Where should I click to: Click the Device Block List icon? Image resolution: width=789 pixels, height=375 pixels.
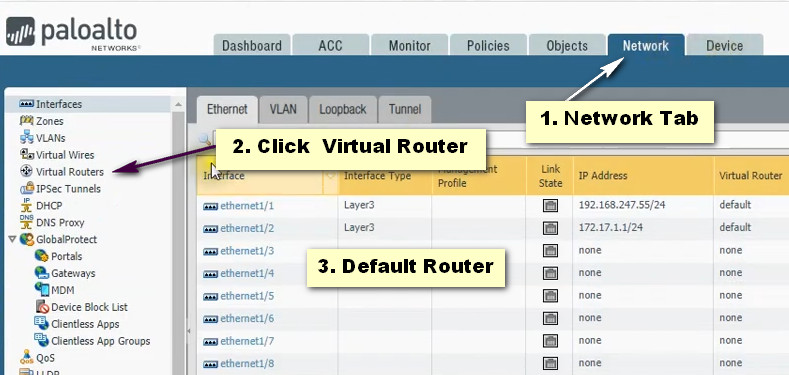tap(42, 307)
